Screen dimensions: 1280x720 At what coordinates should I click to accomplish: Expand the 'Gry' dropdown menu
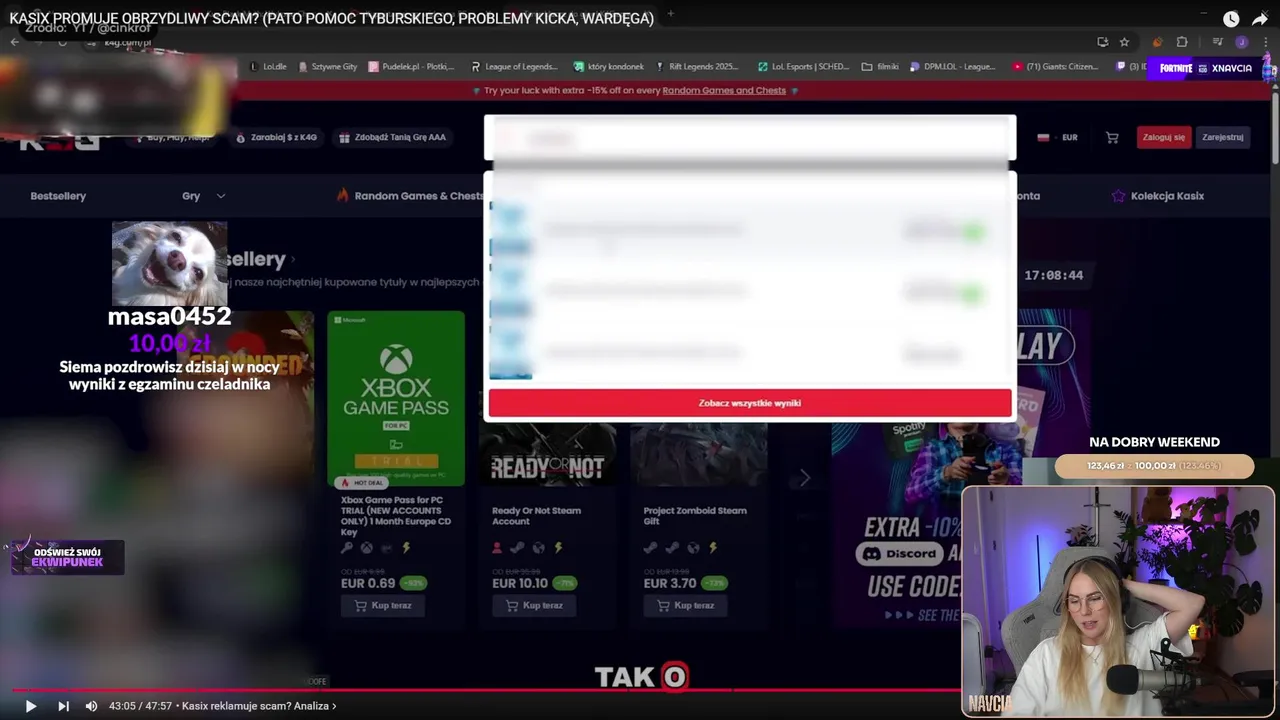[x=204, y=196]
